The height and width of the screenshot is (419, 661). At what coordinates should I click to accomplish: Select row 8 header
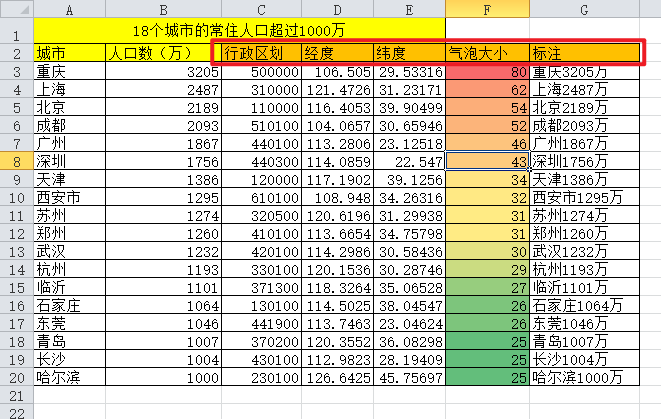[17, 161]
